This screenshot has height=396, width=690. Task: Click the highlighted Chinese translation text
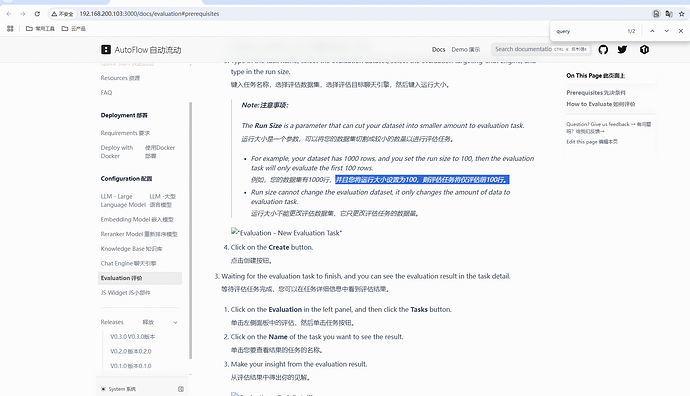[422, 180]
